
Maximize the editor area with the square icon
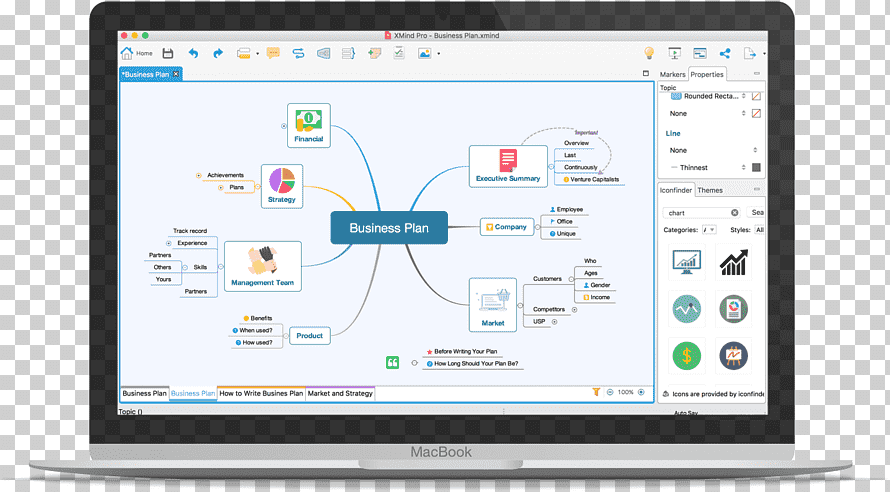point(645,73)
